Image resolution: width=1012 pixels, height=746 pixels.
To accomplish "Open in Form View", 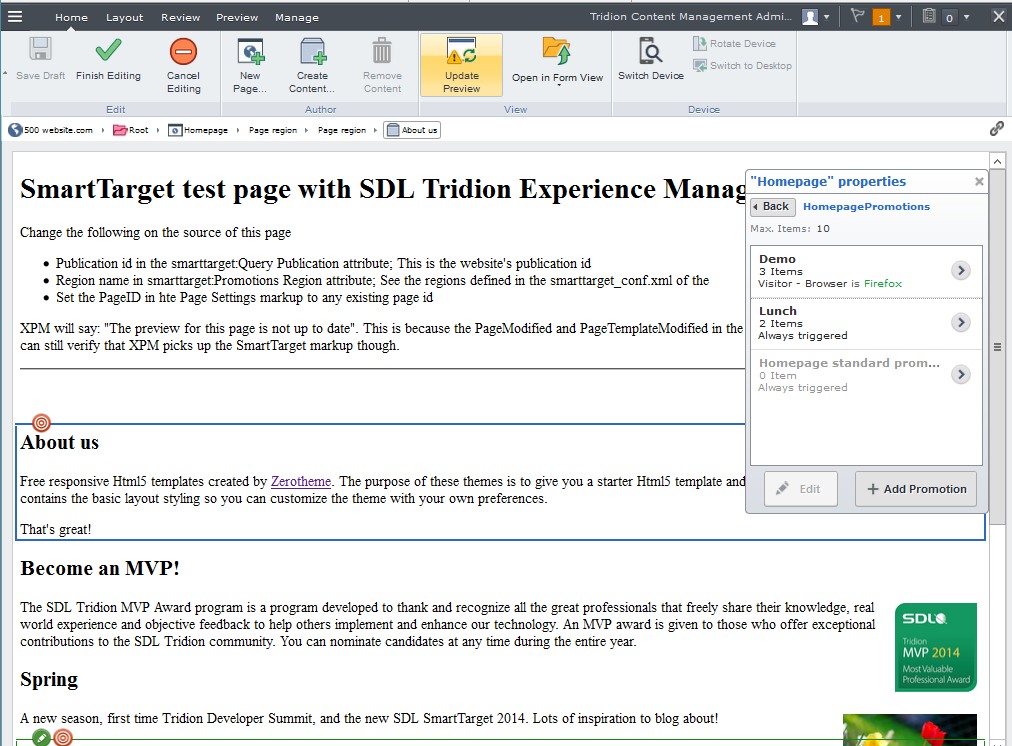I will (557, 61).
